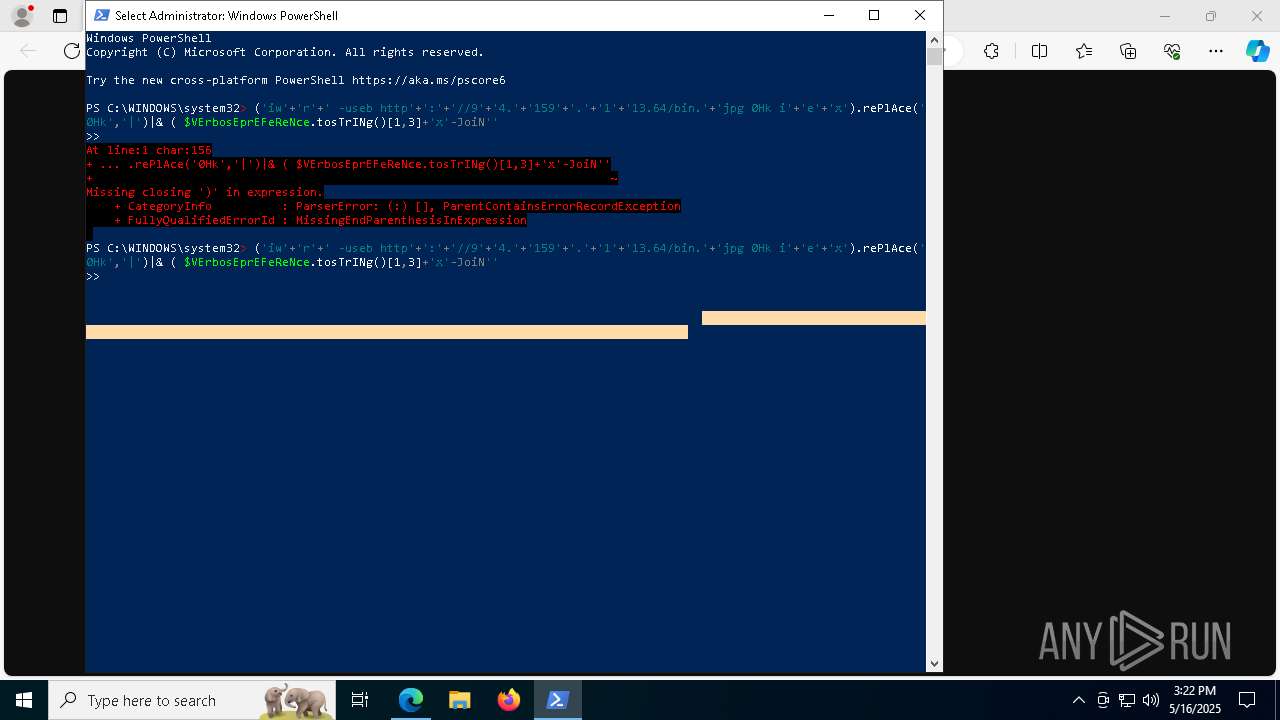Open Edge browser essentials heart icon
This screenshot has width=1280, height=720.
click(x=1172, y=51)
